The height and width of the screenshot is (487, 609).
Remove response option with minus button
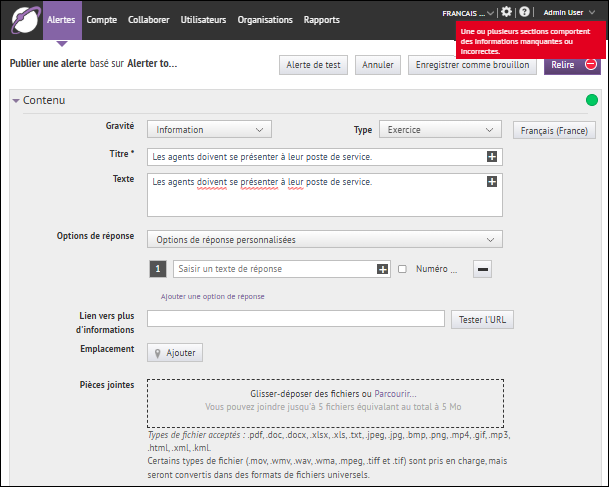[482, 269]
